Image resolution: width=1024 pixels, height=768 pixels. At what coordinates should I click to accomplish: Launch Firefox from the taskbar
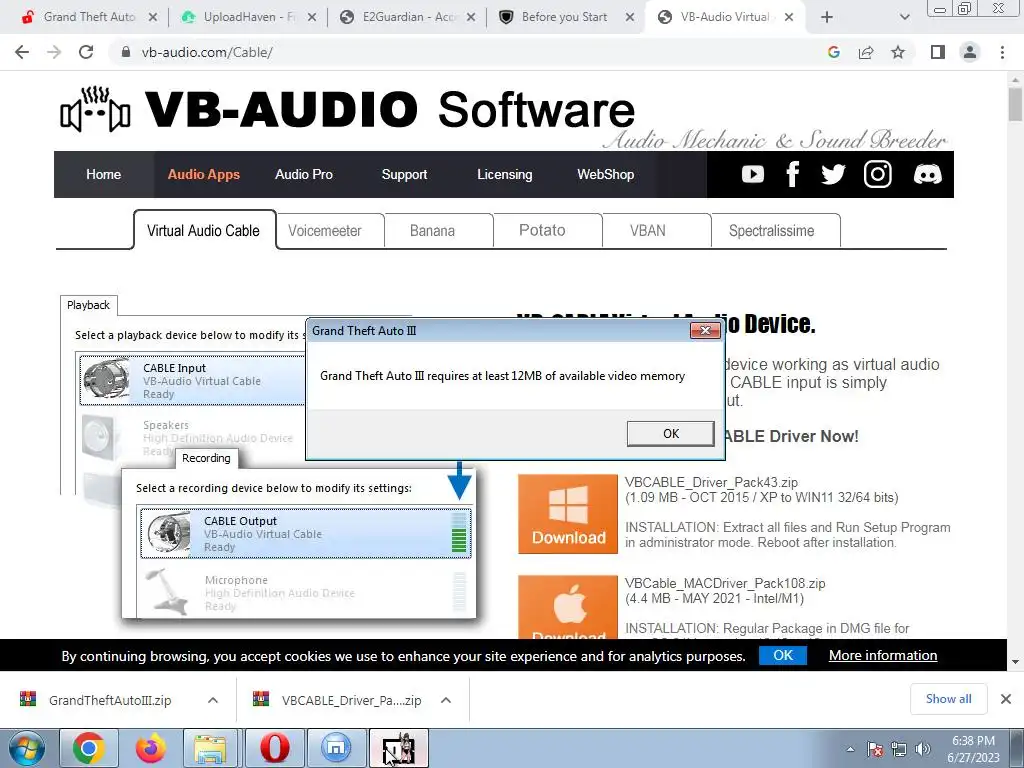(150, 748)
